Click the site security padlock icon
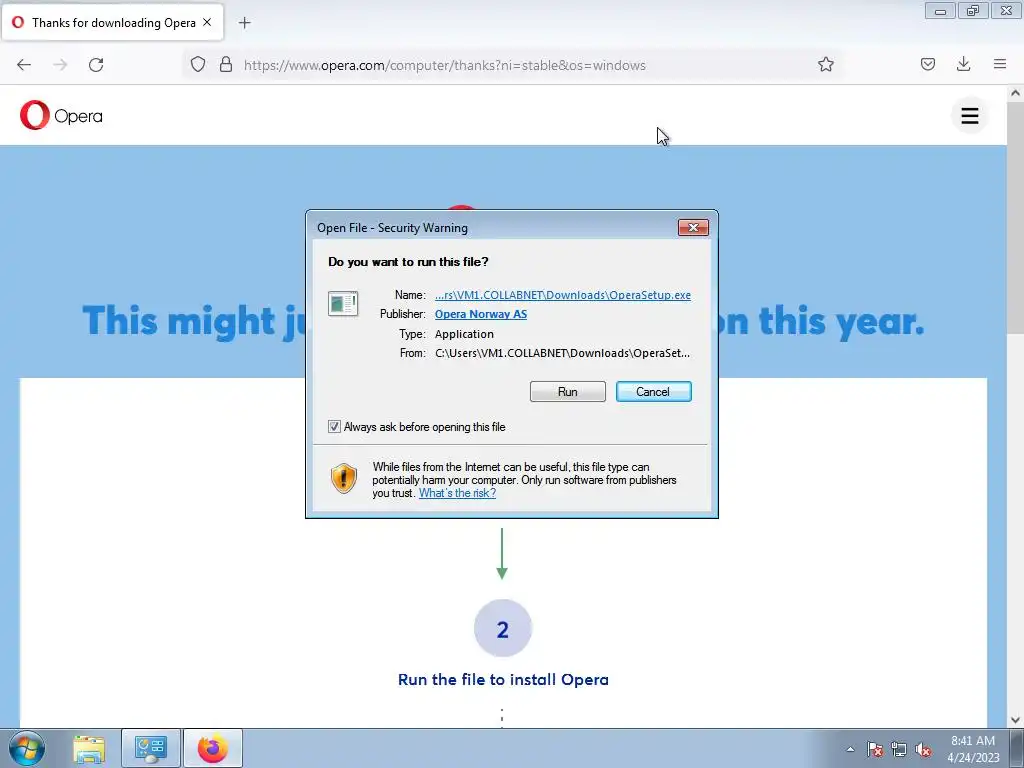 (226, 64)
